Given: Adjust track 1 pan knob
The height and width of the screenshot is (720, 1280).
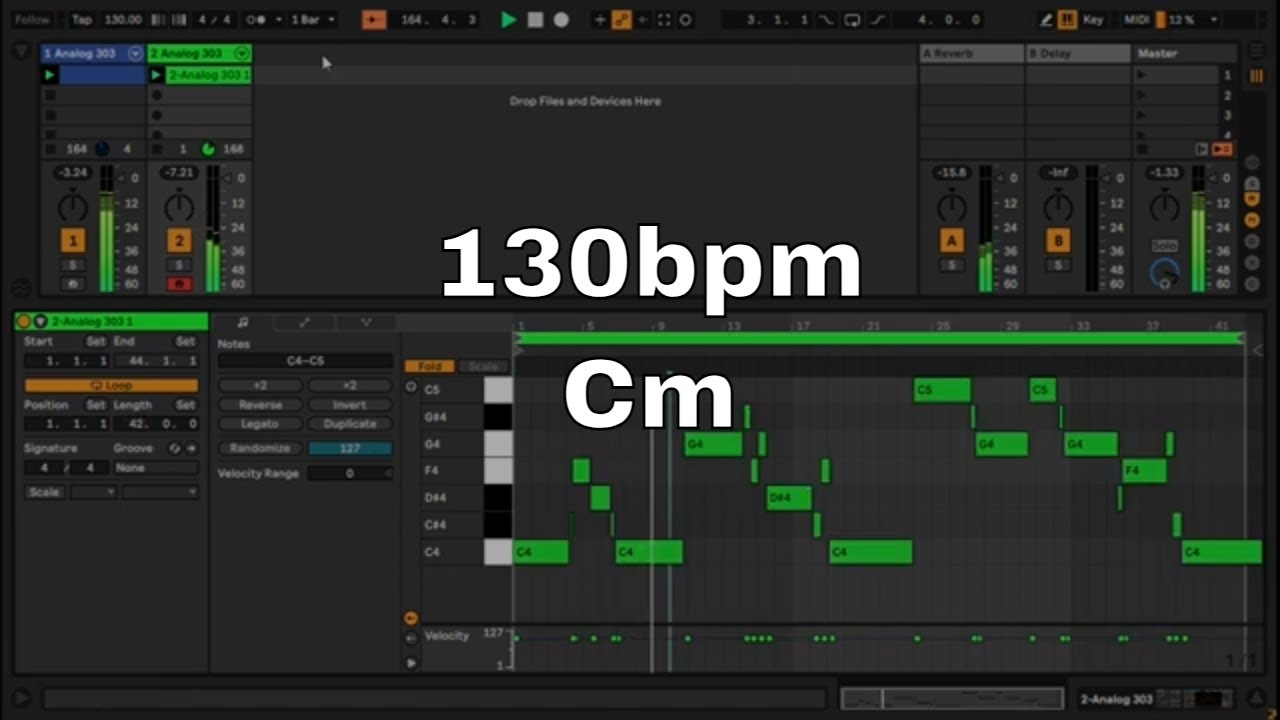Looking at the screenshot, I should 72,207.
